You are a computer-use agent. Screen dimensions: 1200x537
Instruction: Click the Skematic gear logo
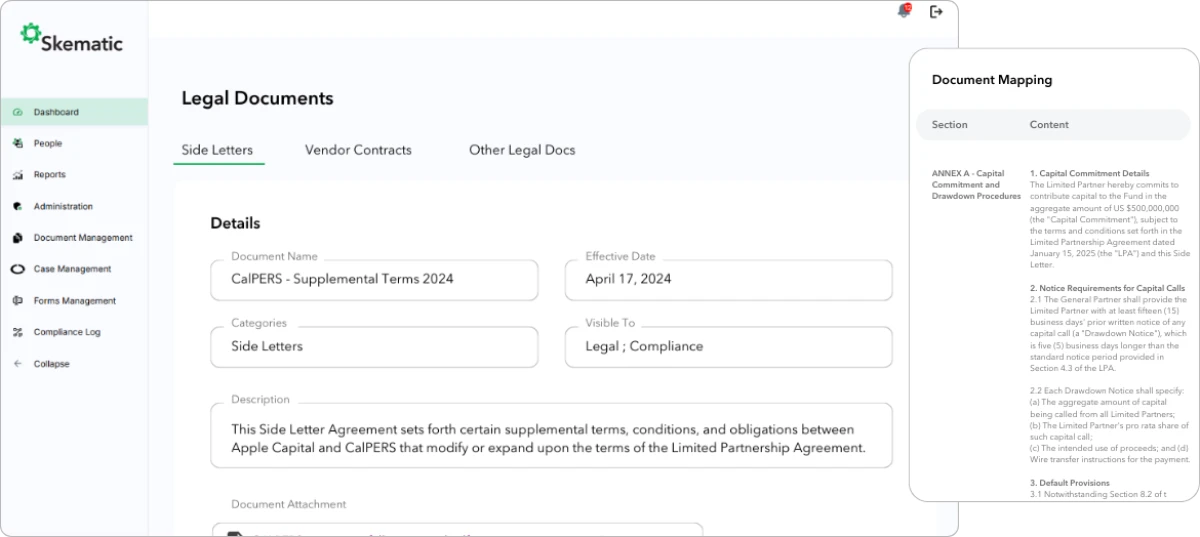(x=30, y=34)
